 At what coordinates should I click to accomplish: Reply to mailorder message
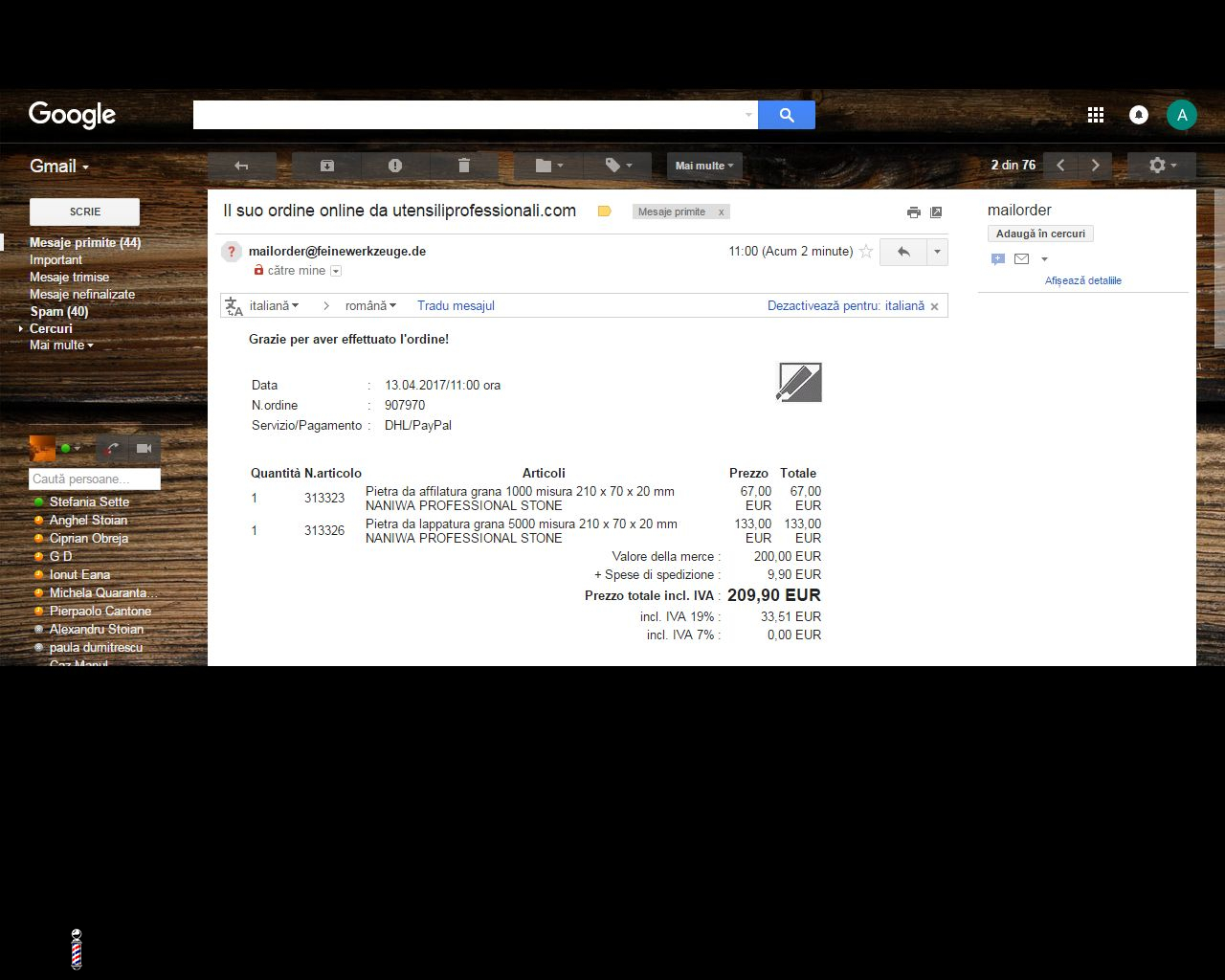903,252
